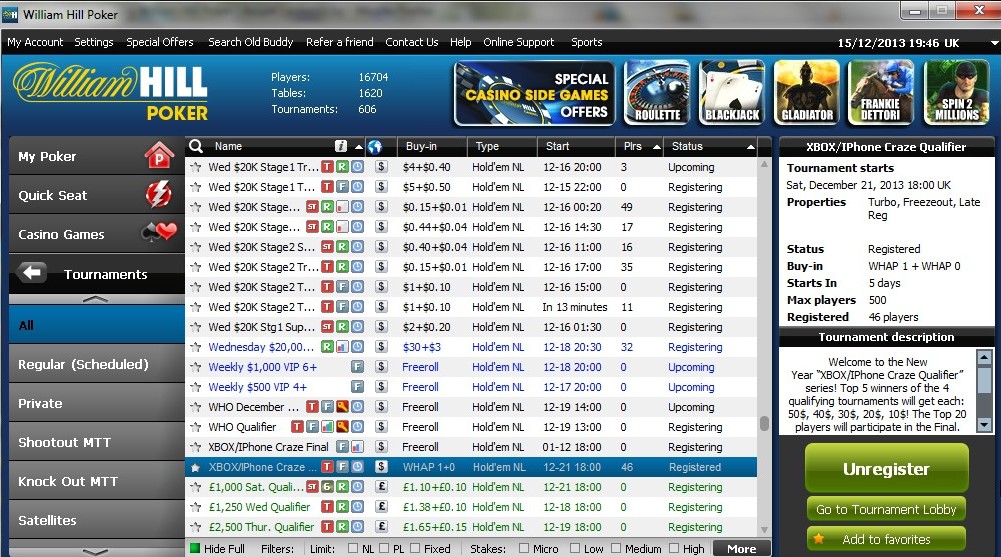Image resolution: width=1001 pixels, height=557 pixels.
Task: Click pound currency icon on £2,500 Thur. Qualifier
Action: coord(381,526)
